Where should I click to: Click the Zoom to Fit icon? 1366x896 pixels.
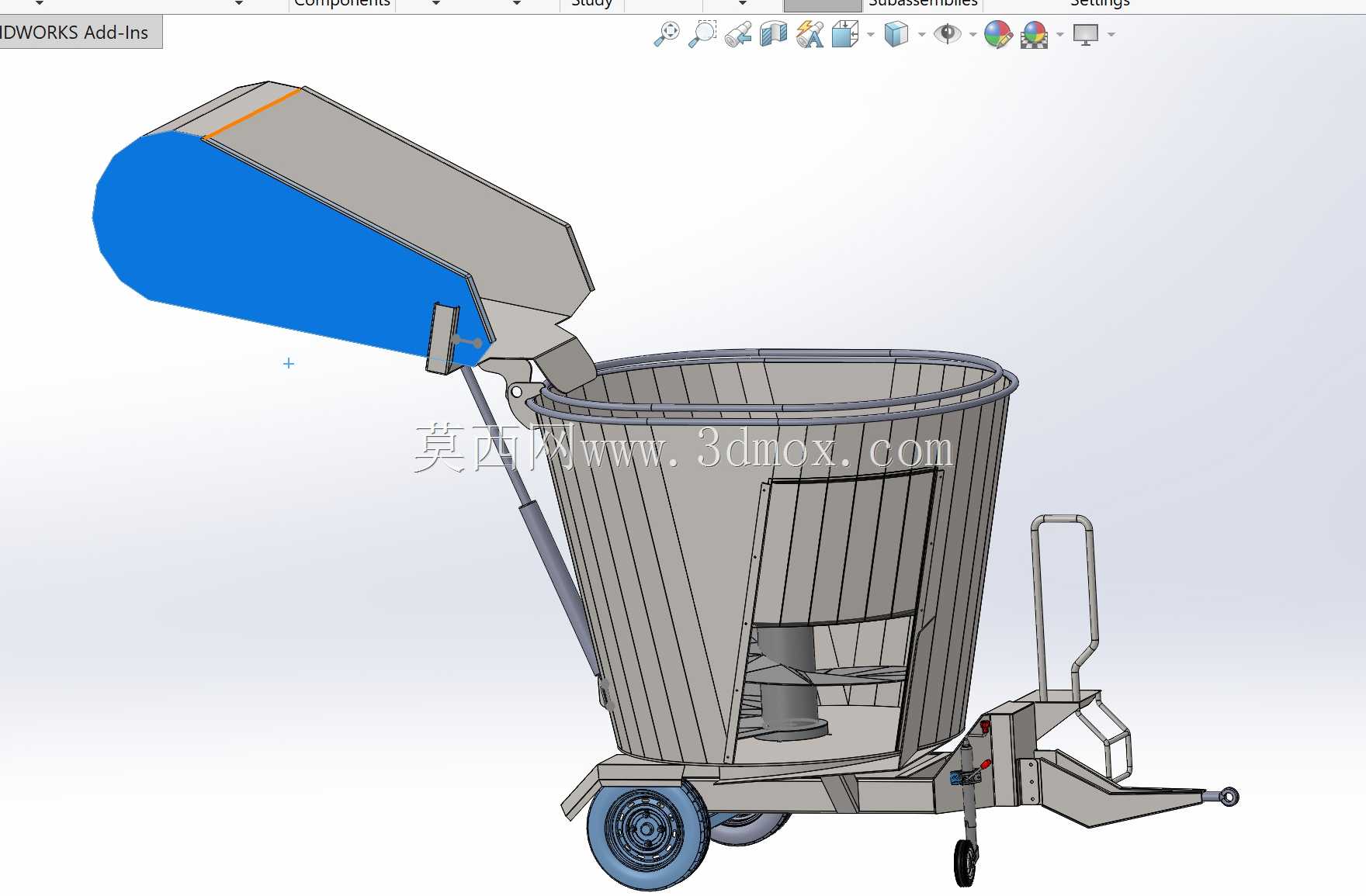click(667, 34)
